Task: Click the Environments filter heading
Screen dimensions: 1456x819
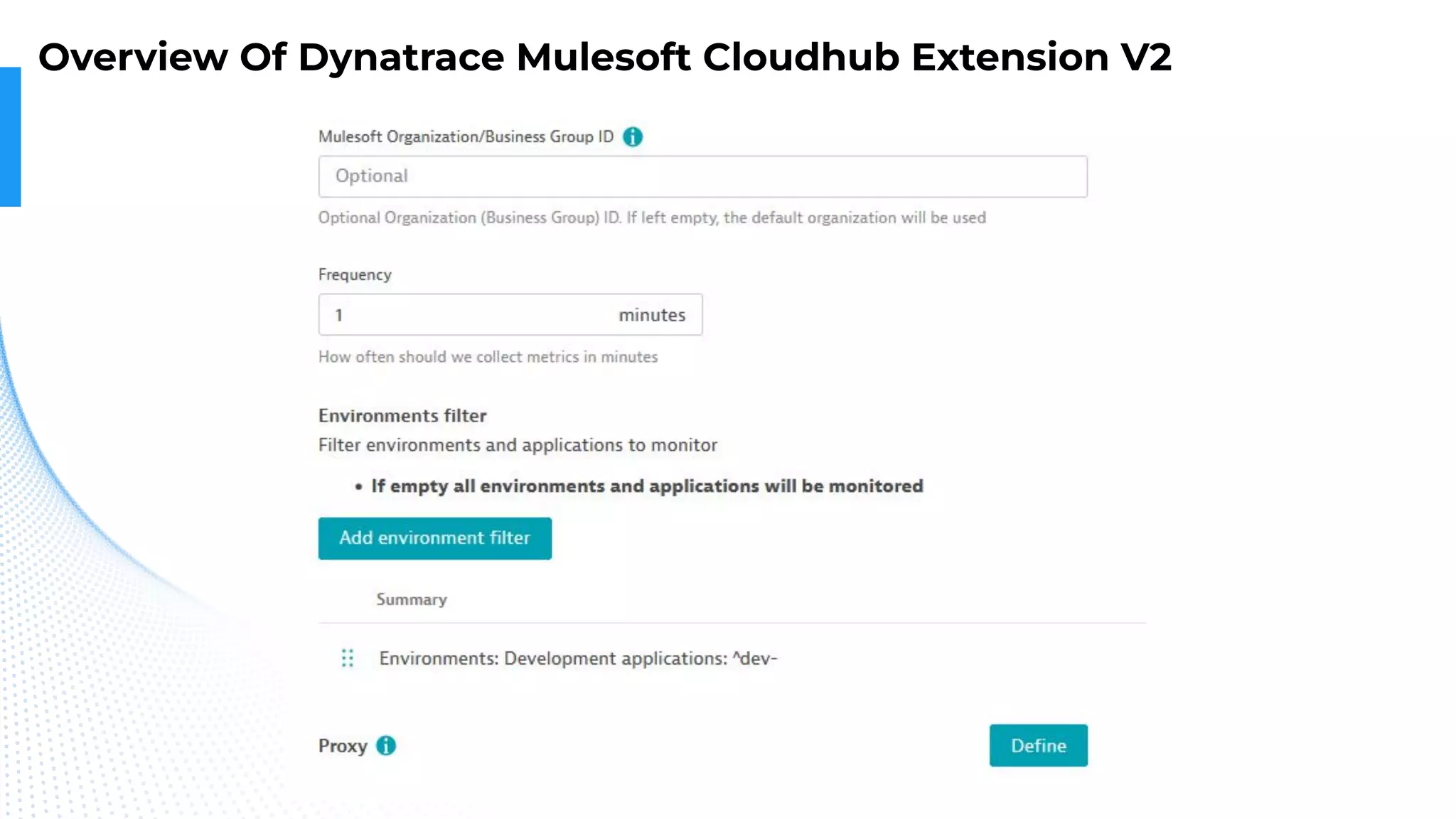Action: tap(402, 416)
